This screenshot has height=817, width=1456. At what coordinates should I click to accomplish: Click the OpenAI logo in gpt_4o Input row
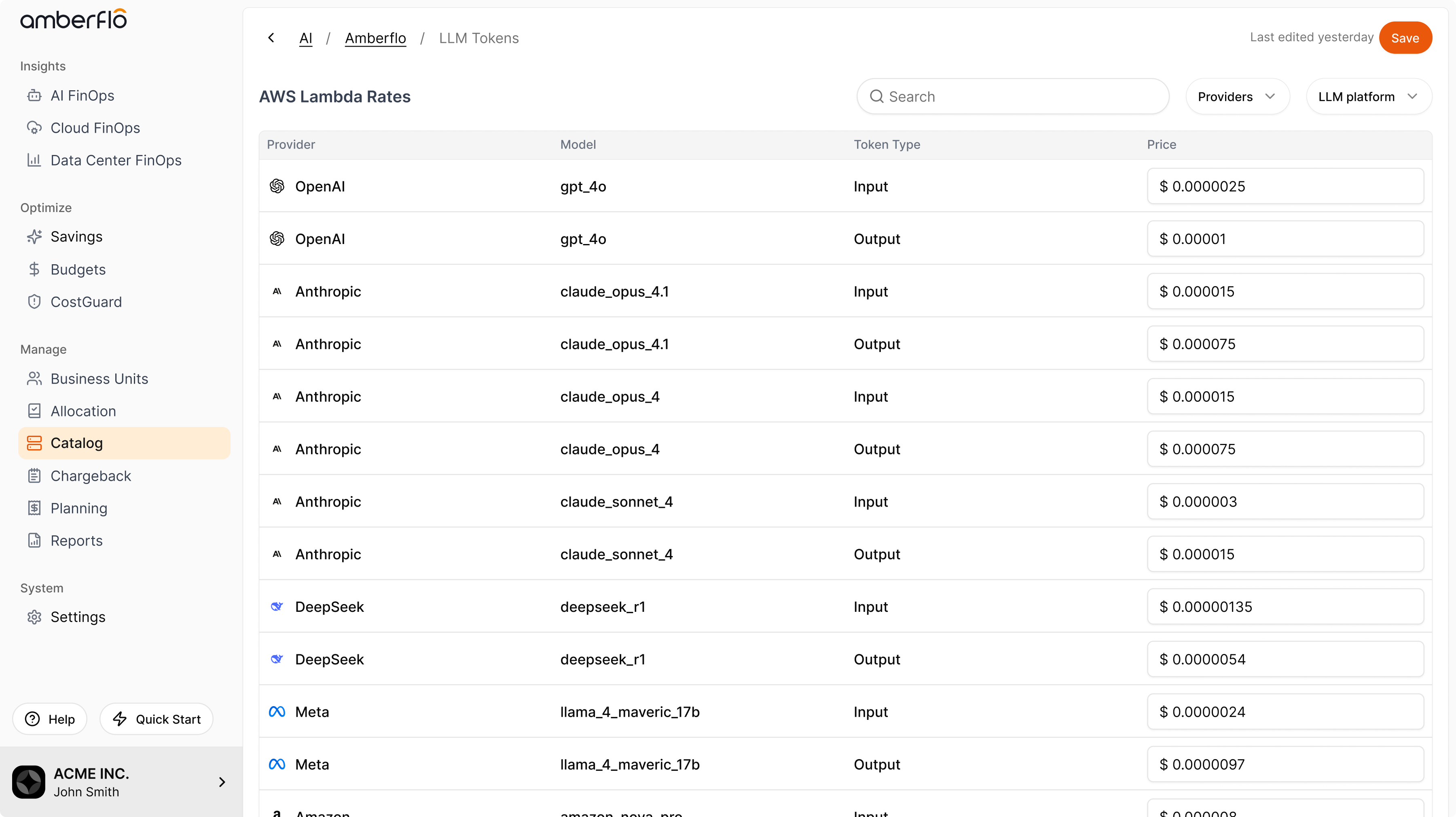coord(277,186)
